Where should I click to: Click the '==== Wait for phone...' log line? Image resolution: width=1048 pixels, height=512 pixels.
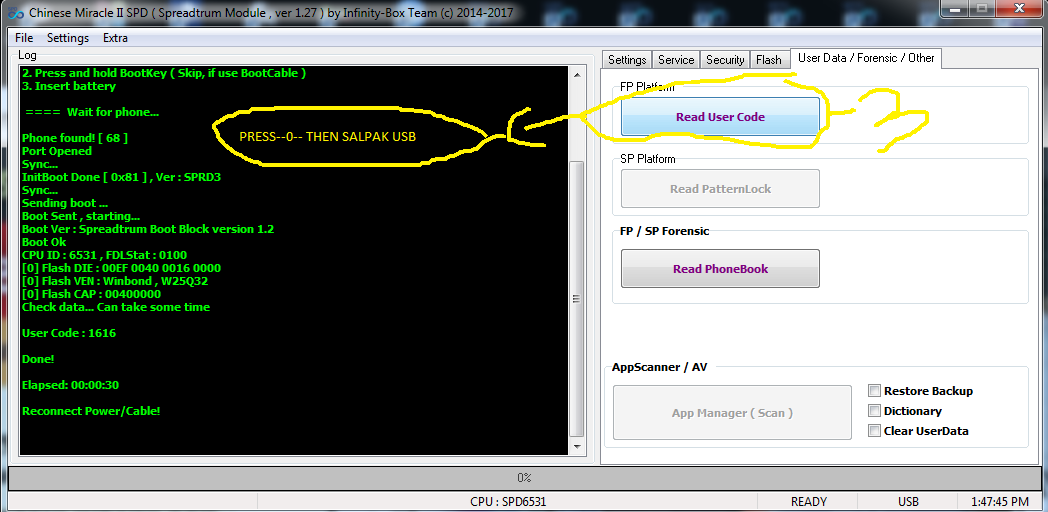click(x=92, y=112)
